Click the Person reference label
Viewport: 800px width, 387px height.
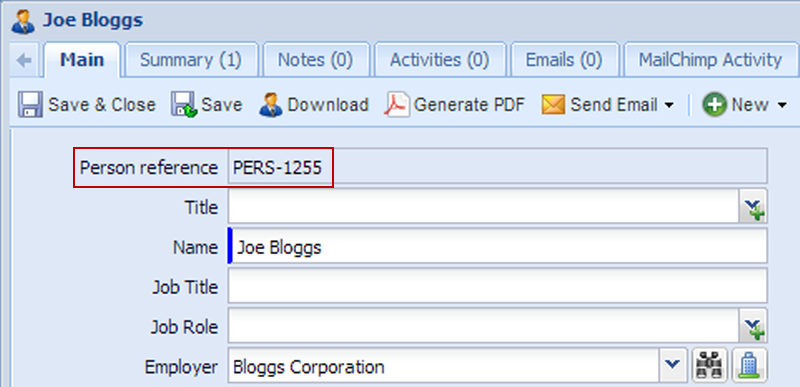tap(149, 167)
